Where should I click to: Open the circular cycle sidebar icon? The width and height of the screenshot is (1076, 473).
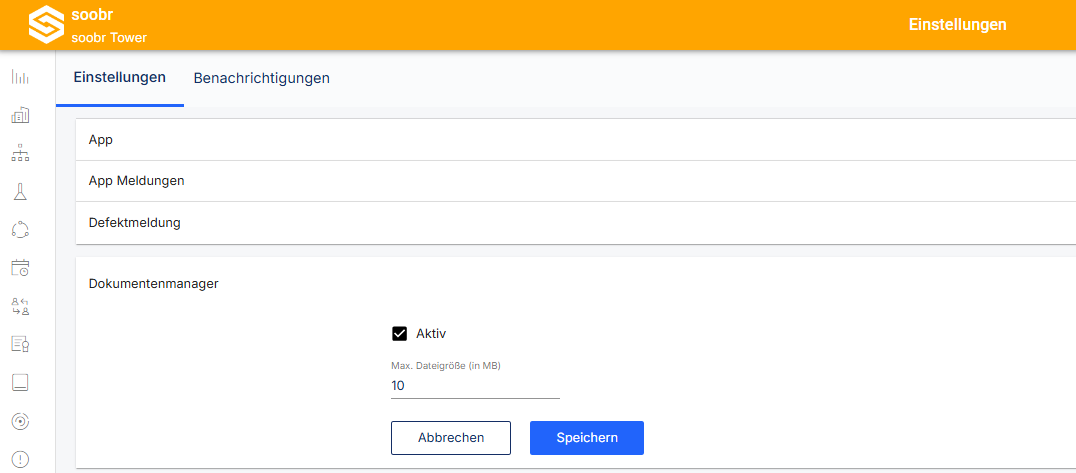[x=21, y=229]
